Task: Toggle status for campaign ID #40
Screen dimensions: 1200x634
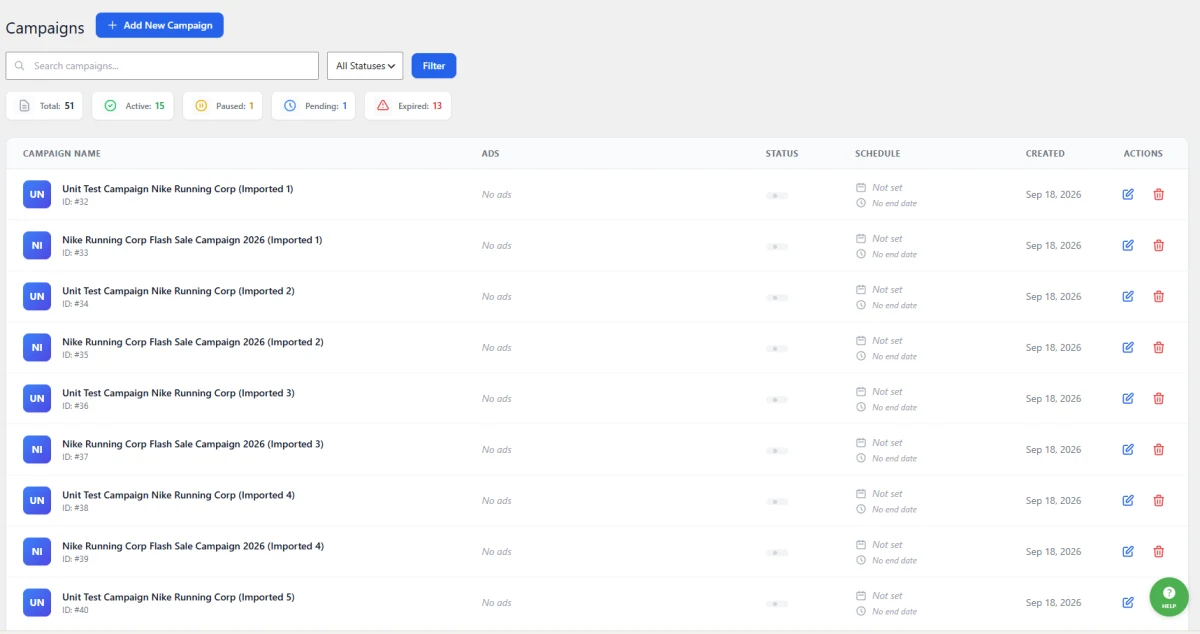Action: (777, 603)
